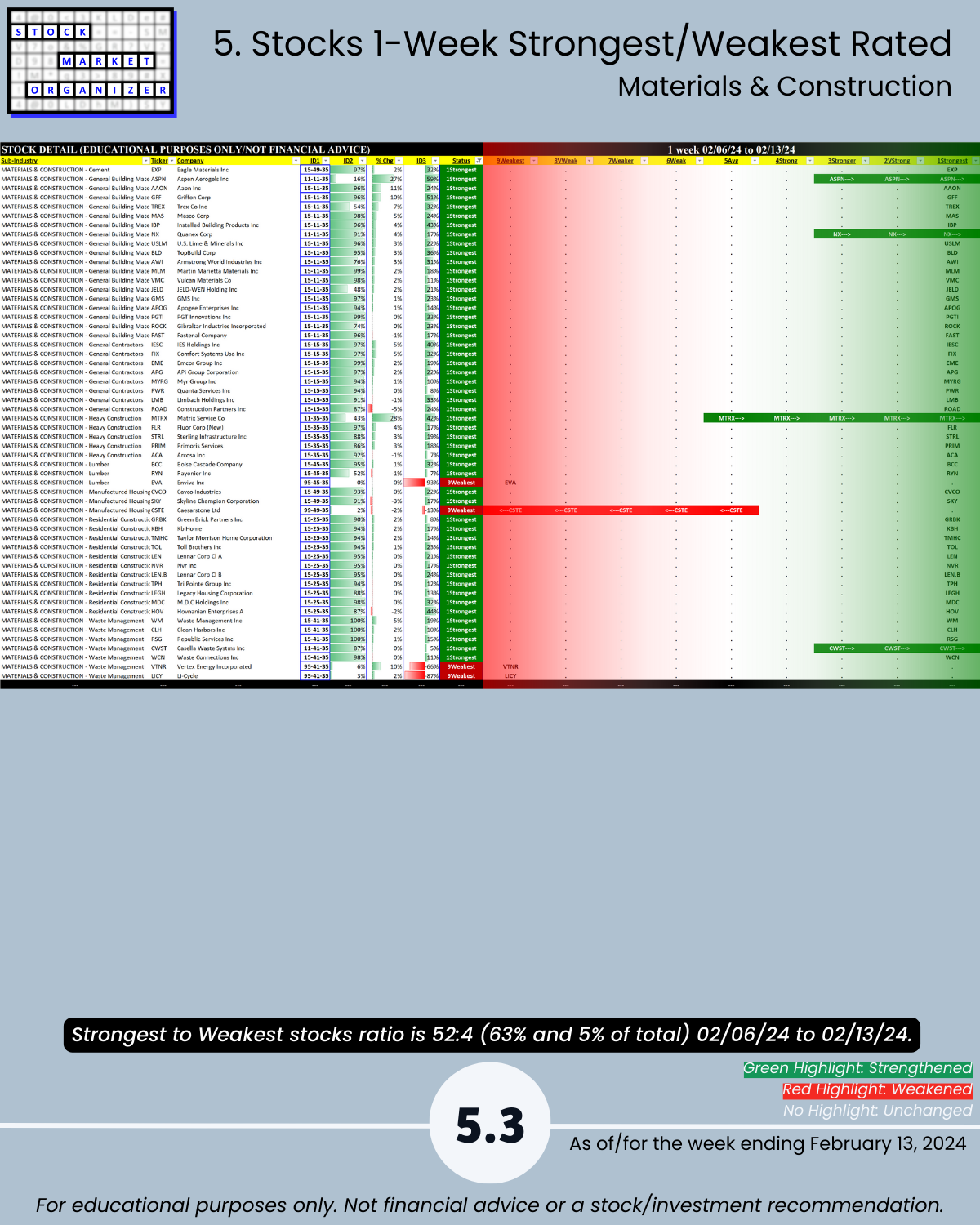The width and height of the screenshot is (980, 1225).
Task: Click the Strongest to Weakest ratio banner
Action: (492, 1035)
